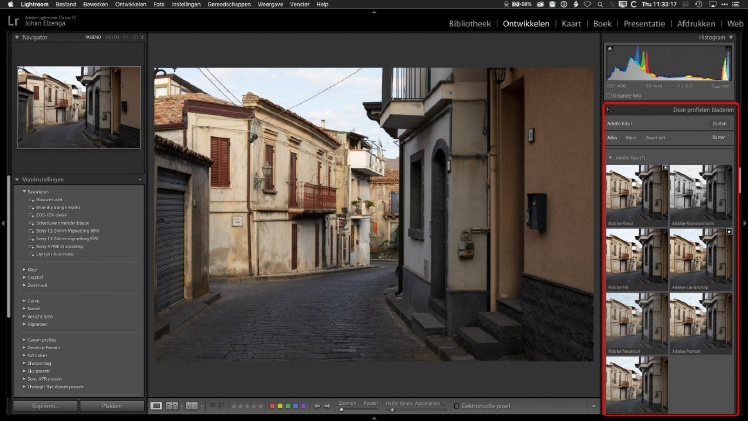Click the Plakken button
Screen dimensions: 748x421
tap(112, 406)
